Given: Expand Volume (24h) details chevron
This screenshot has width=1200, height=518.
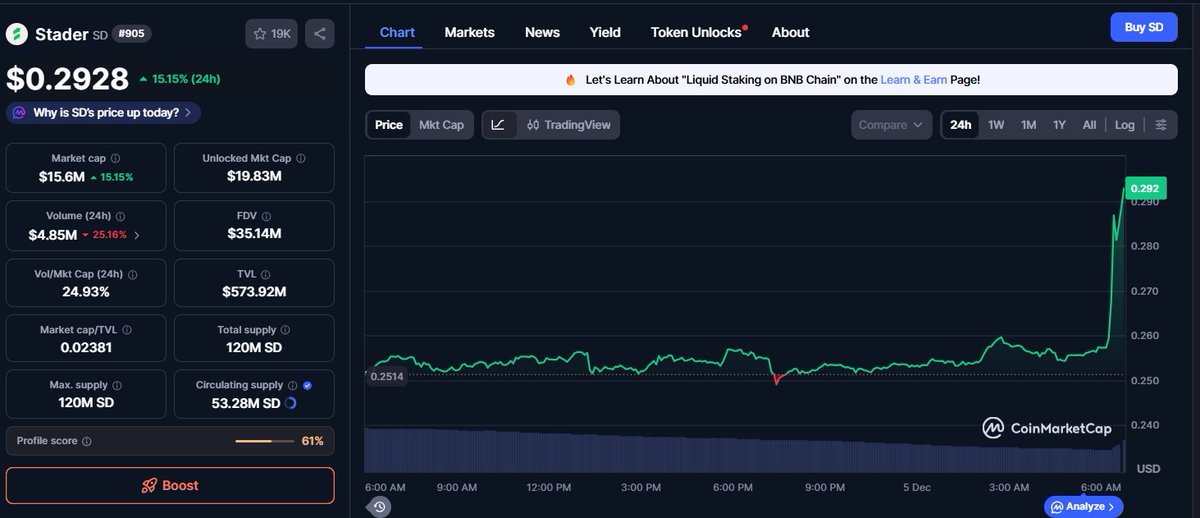Looking at the screenshot, I should (x=137, y=236).
